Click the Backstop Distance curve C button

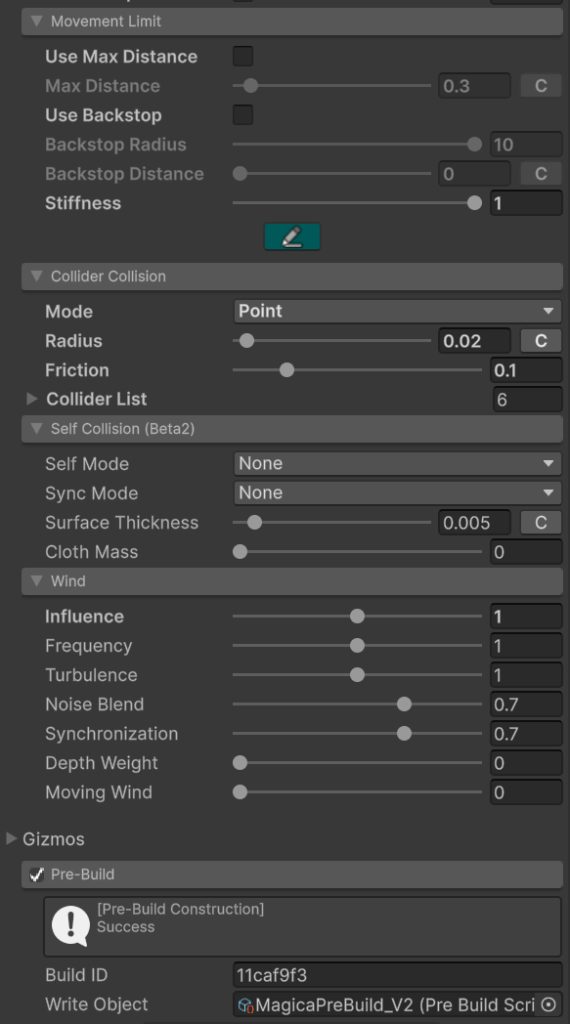click(541, 174)
